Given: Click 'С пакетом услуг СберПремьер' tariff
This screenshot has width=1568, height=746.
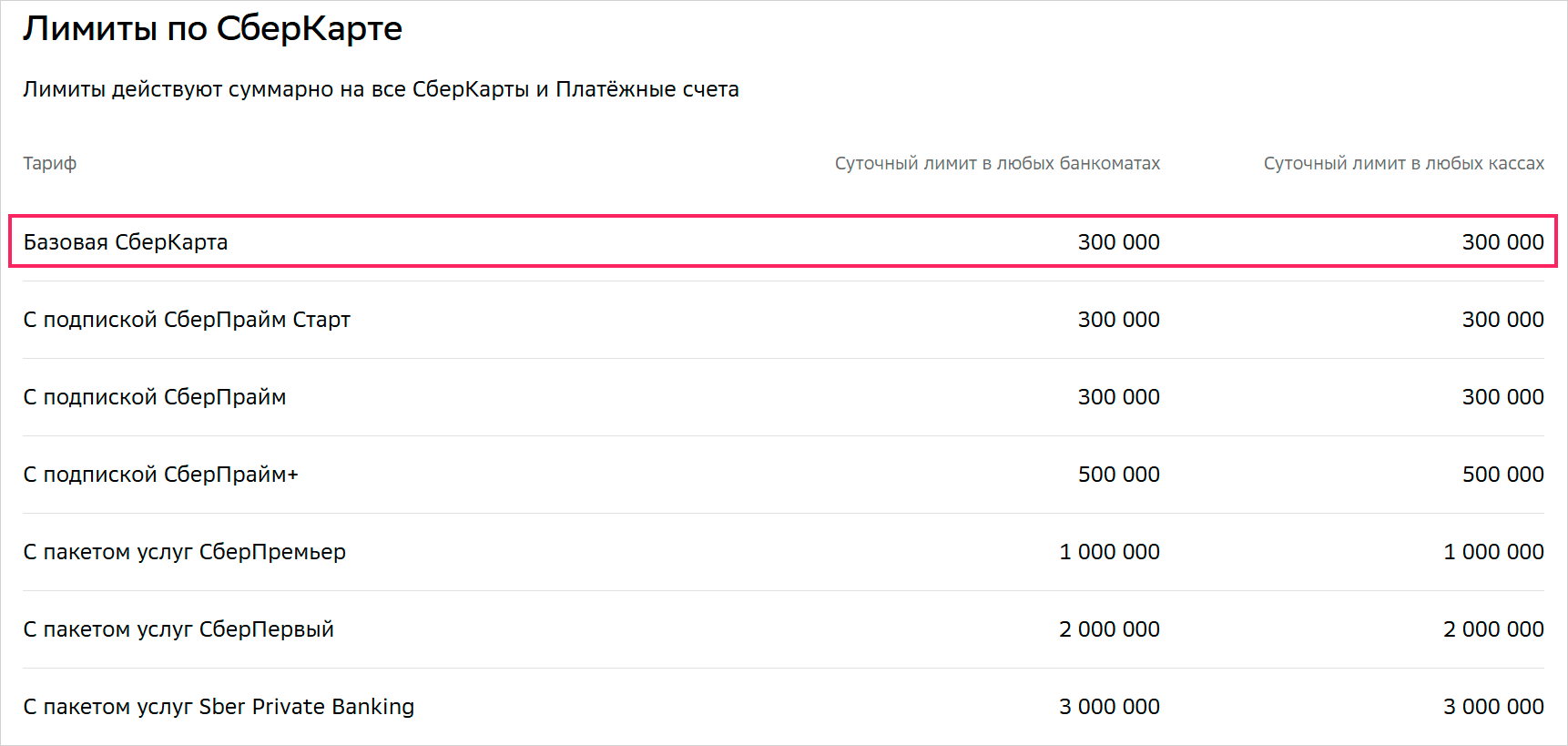Looking at the screenshot, I should pyautogui.click(x=185, y=552).
